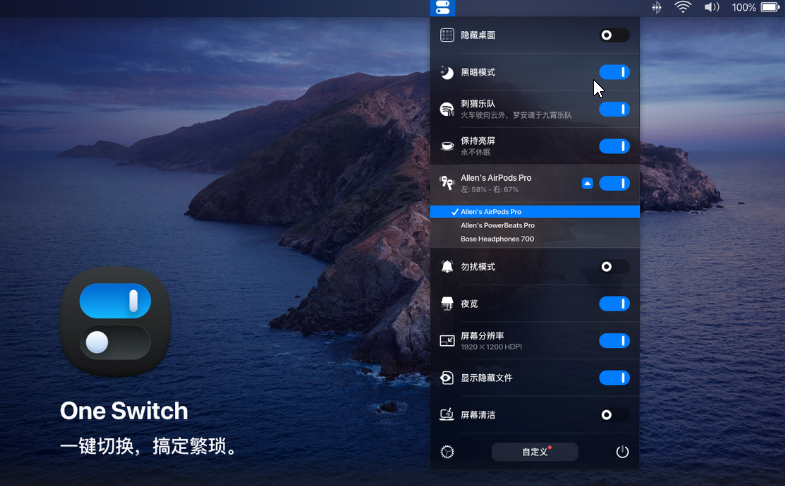Choose Bose Headphones 700 in the list
The image size is (785, 486).
coord(497,239)
